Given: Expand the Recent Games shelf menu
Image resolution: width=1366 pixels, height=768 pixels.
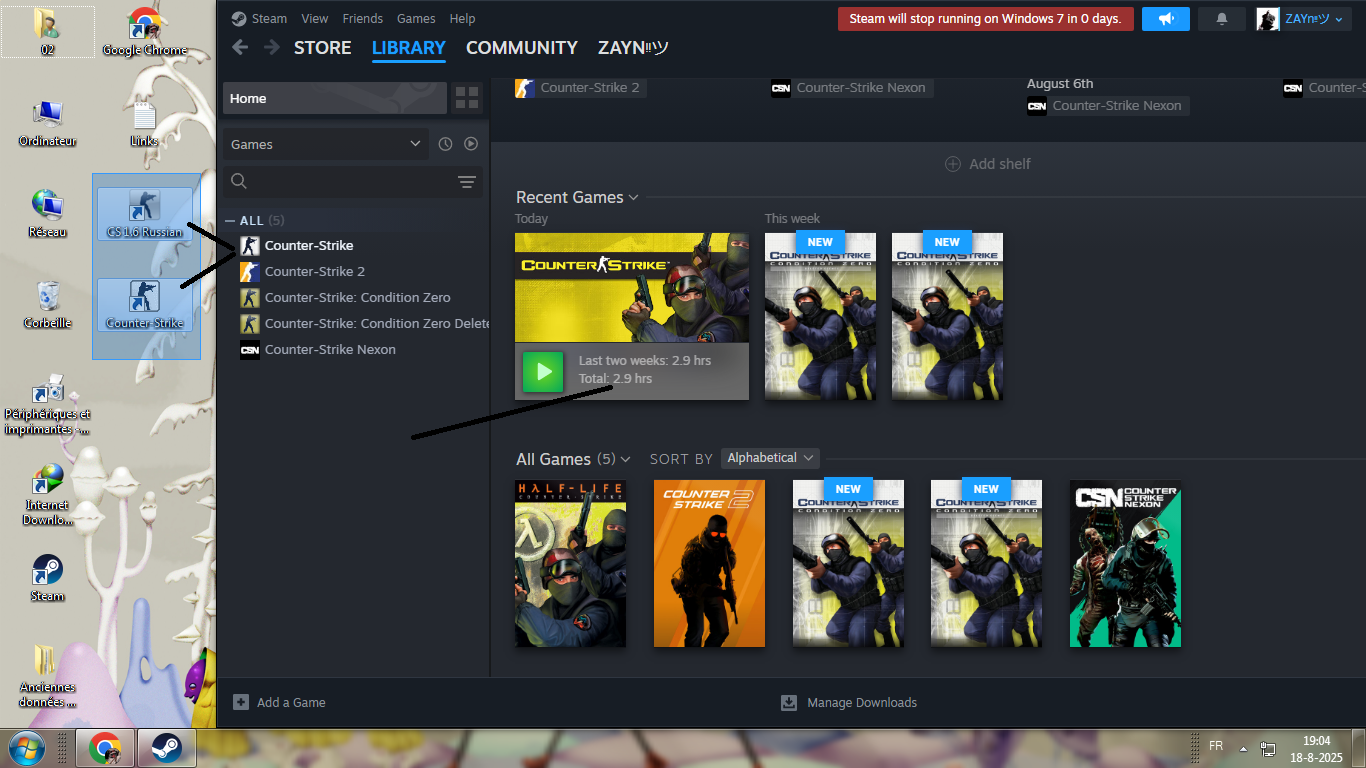Looking at the screenshot, I should click(x=633, y=198).
